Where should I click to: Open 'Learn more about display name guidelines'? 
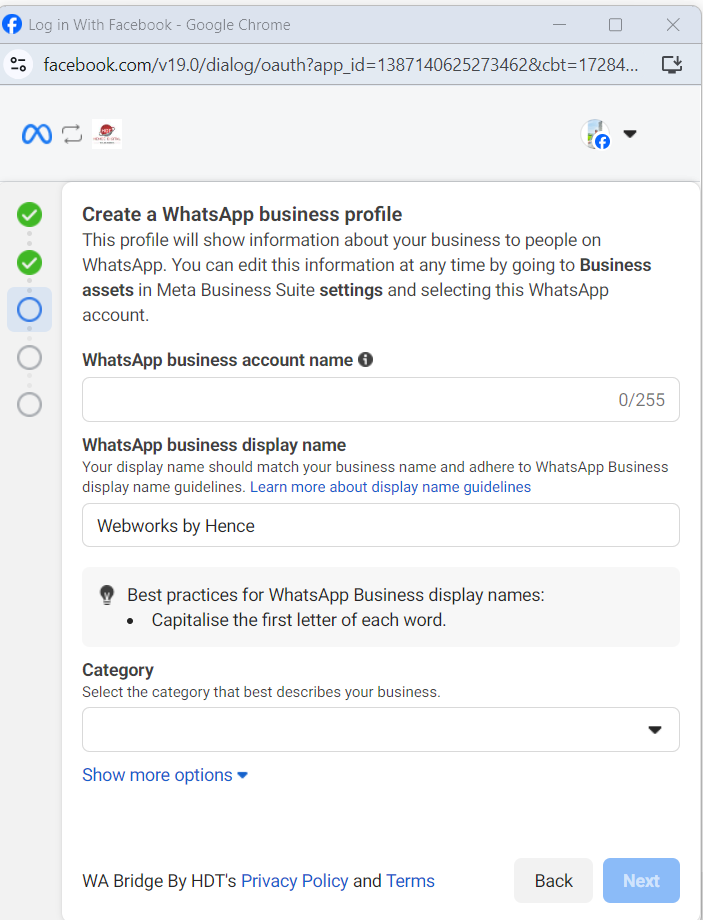390,487
